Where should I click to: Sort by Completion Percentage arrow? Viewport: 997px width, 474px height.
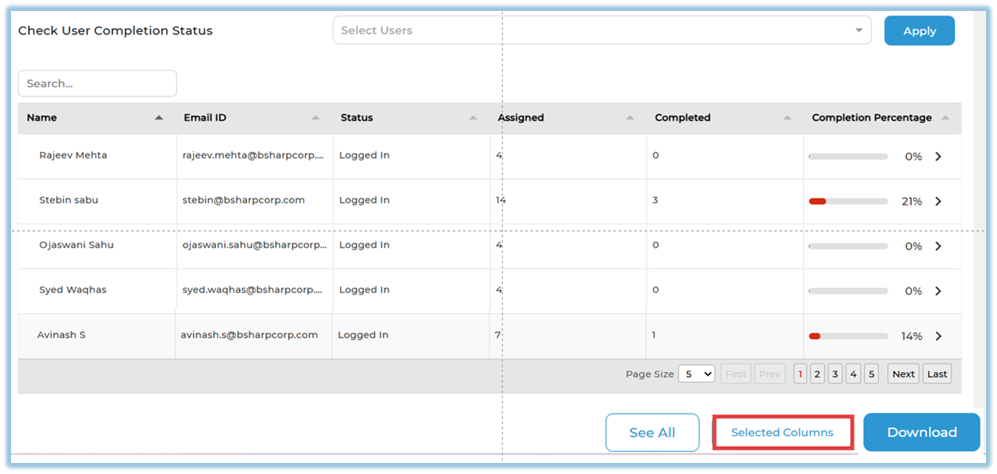coord(945,118)
